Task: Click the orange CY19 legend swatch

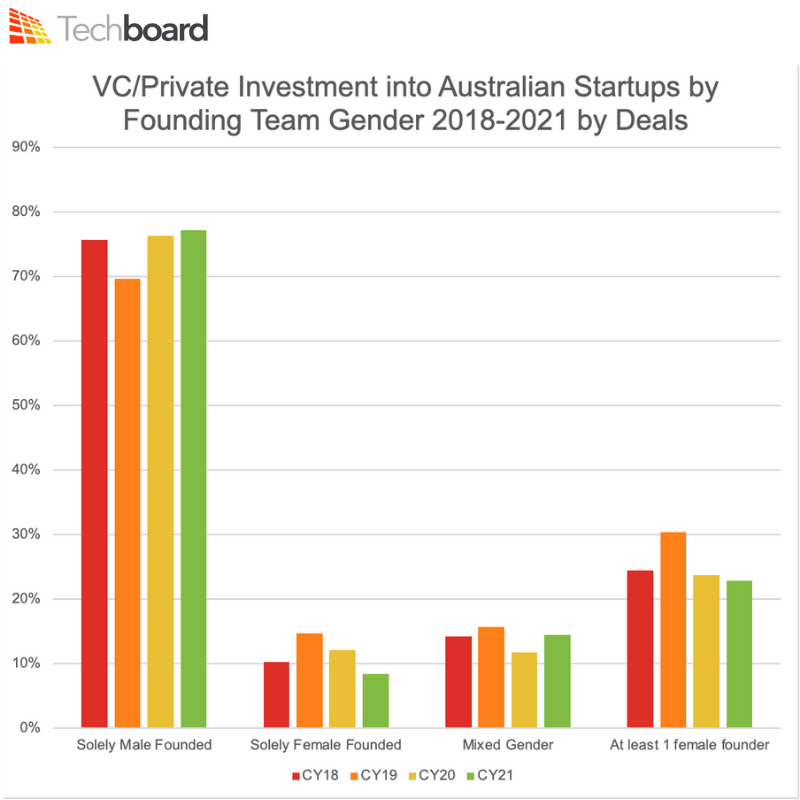Action: click(353, 775)
